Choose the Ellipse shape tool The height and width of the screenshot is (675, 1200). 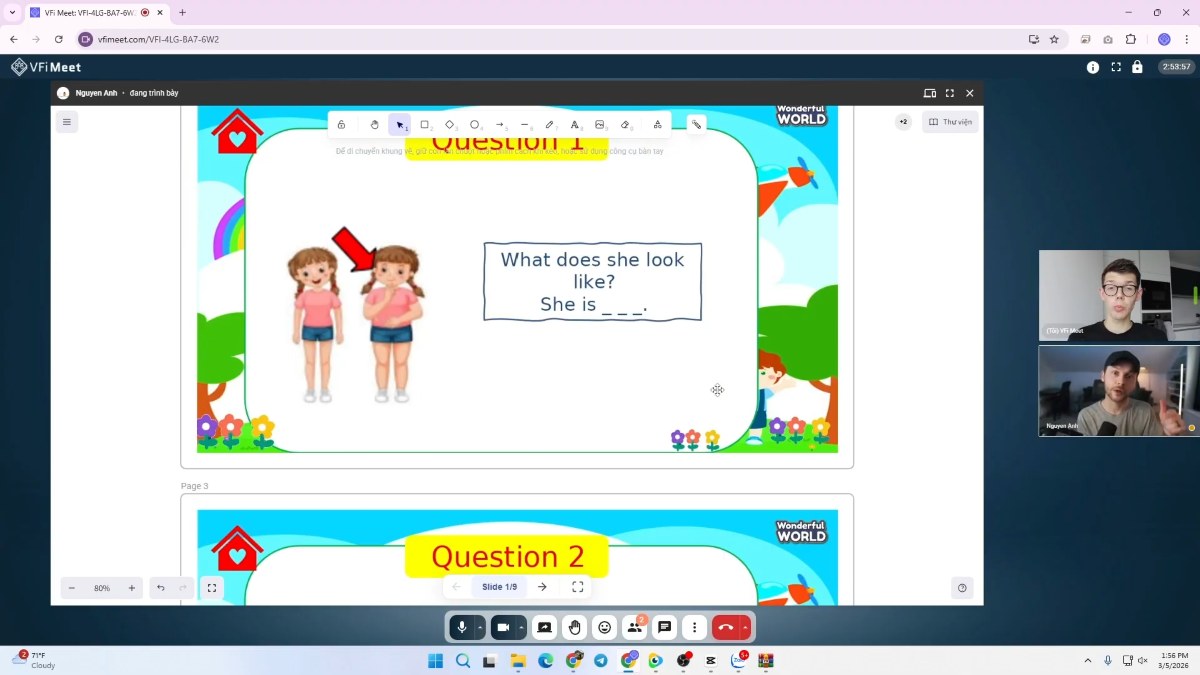tap(475, 125)
